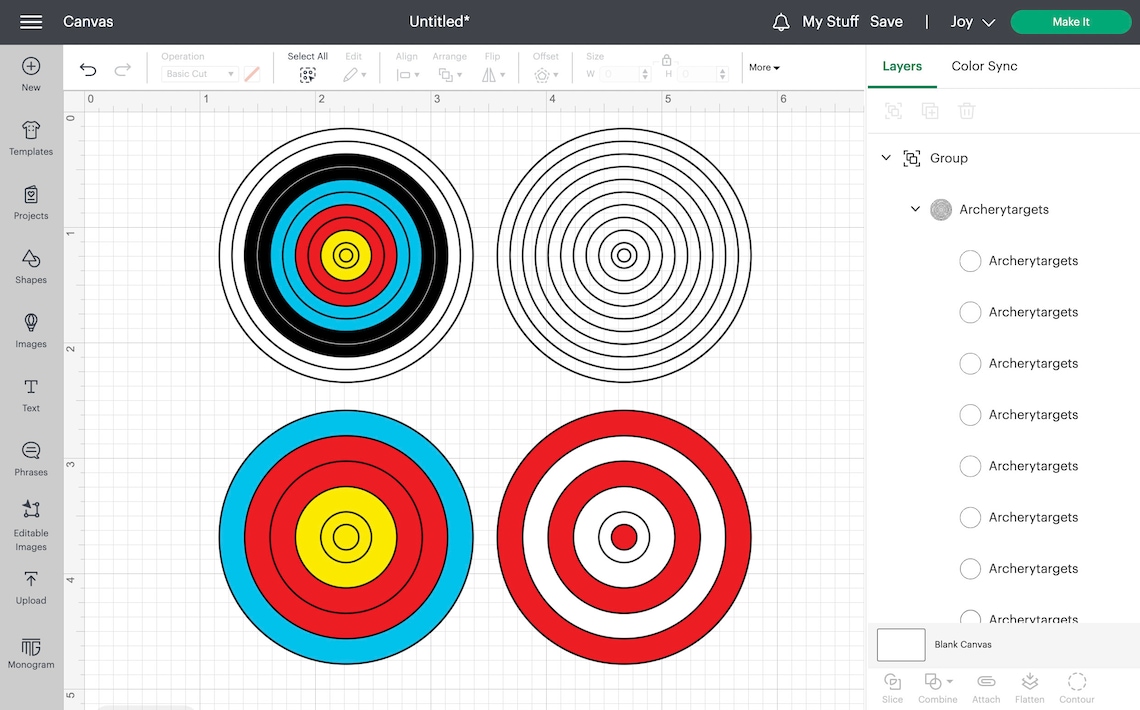This screenshot has width=1140, height=710.
Task: Click the Save link
Action: pos(886,21)
